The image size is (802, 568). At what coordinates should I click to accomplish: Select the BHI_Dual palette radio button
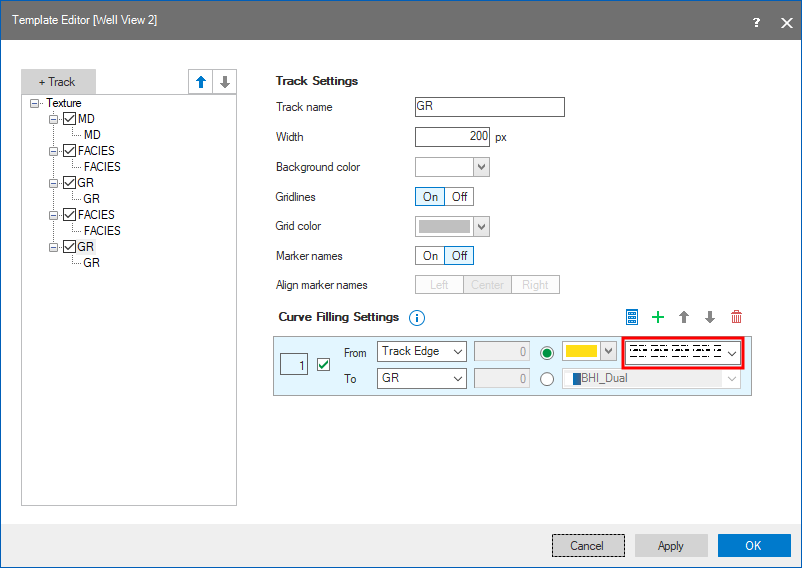pos(547,379)
